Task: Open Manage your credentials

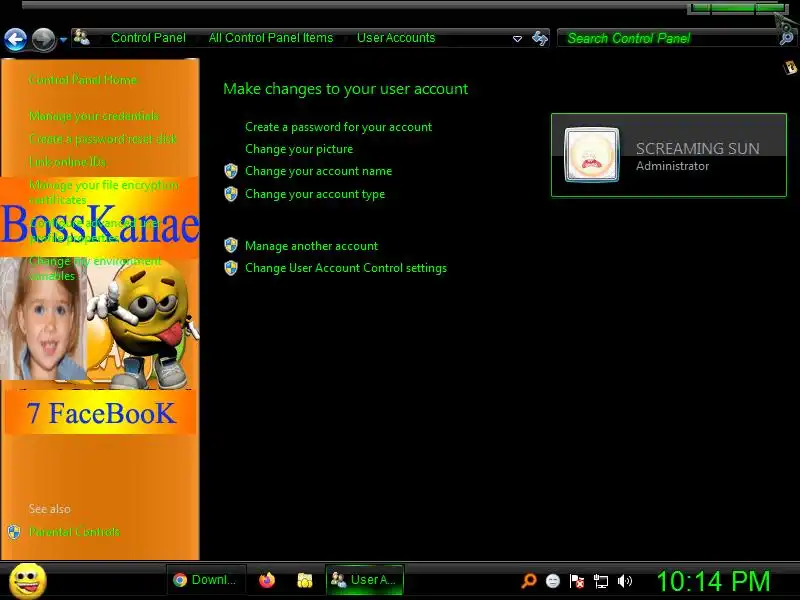Action: pyautogui.click(x=94, y=116)
